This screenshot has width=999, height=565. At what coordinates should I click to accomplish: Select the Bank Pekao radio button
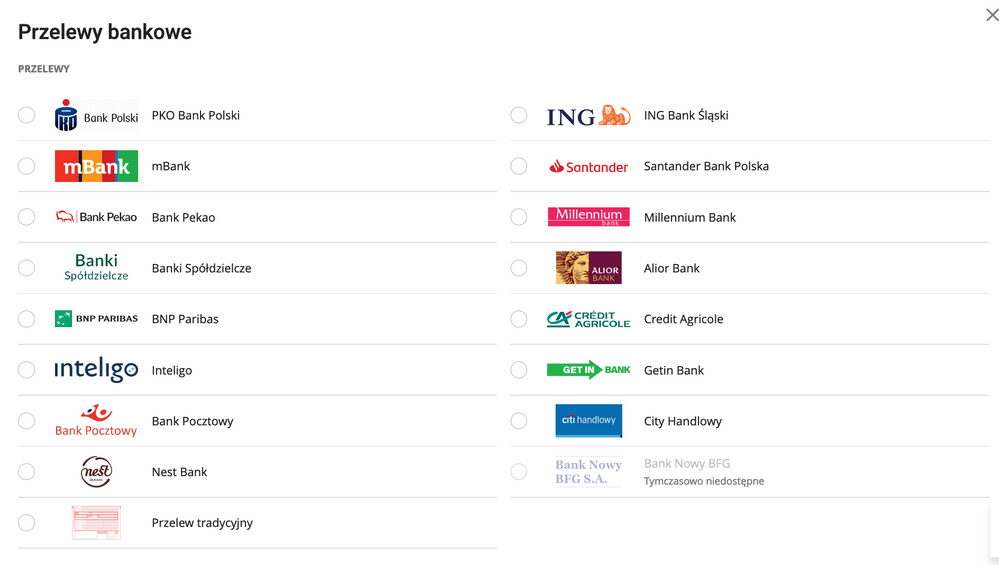coord(27,217)
